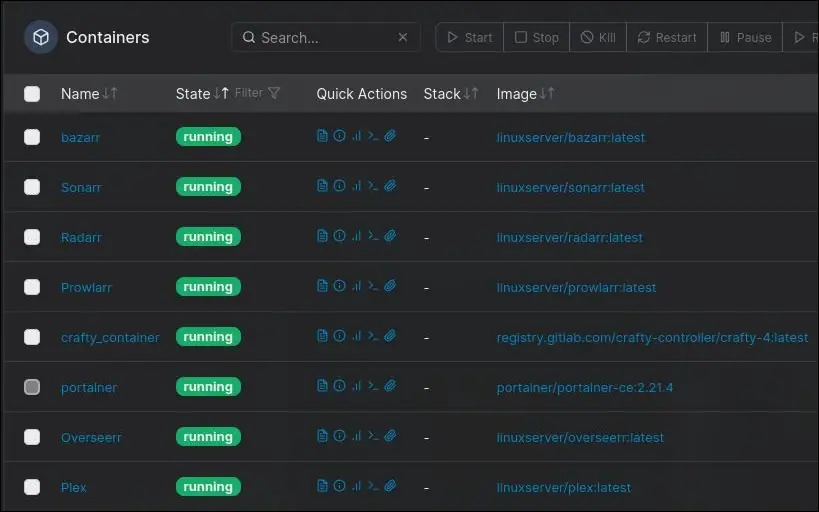Open the bazarr container link
Image resolution: width=819 pixels, height=512 pixels.
tap(80, 137)
